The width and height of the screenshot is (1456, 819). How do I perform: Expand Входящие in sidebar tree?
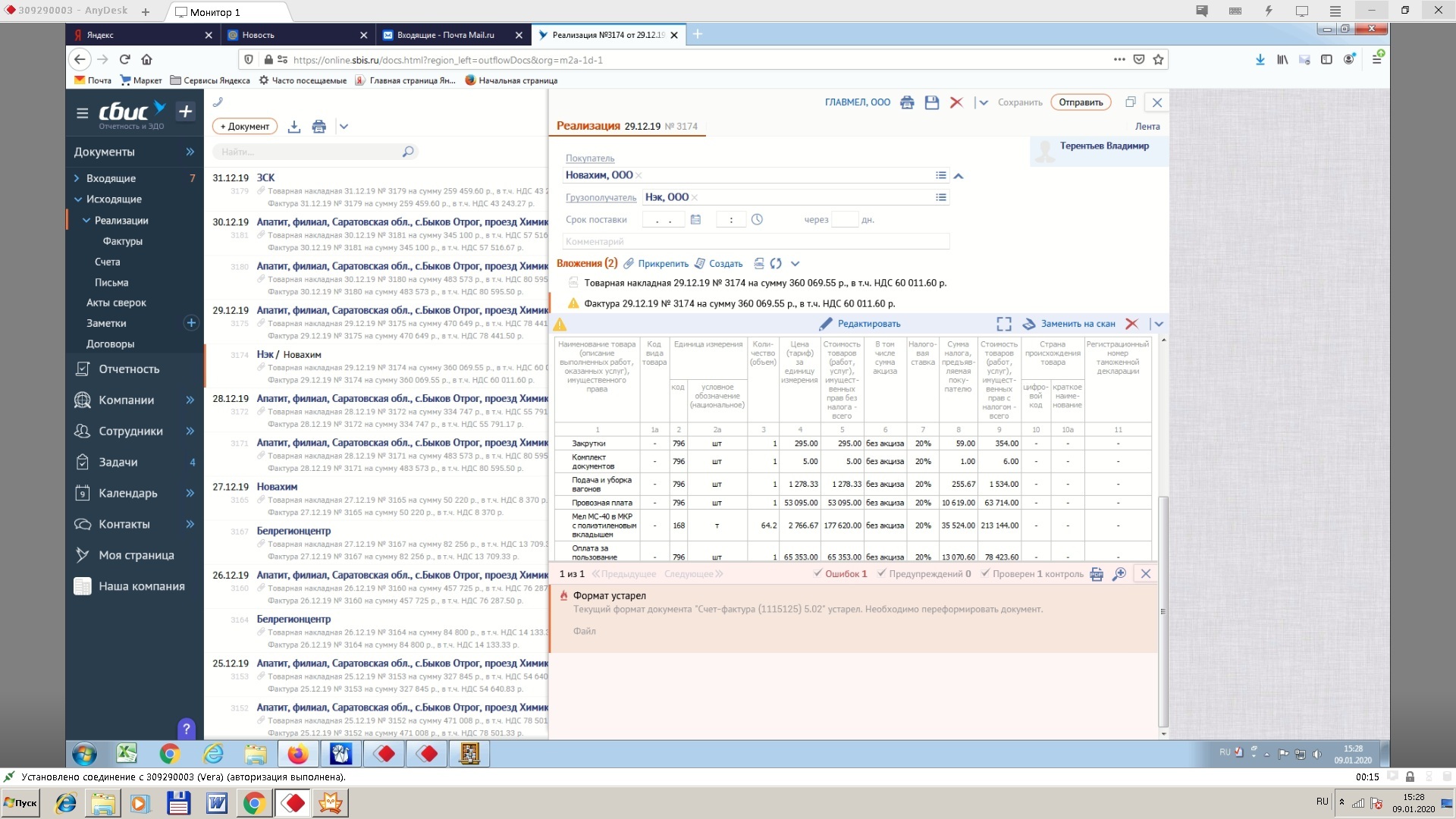click(77, 178)
